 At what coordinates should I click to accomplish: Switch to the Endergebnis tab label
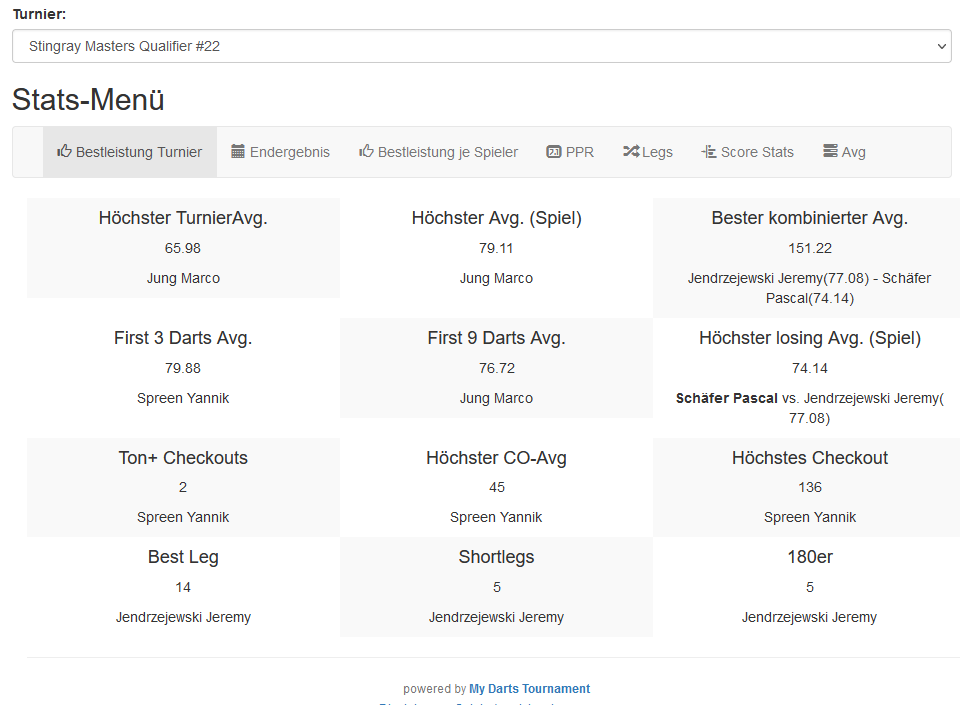click(289, 152)
